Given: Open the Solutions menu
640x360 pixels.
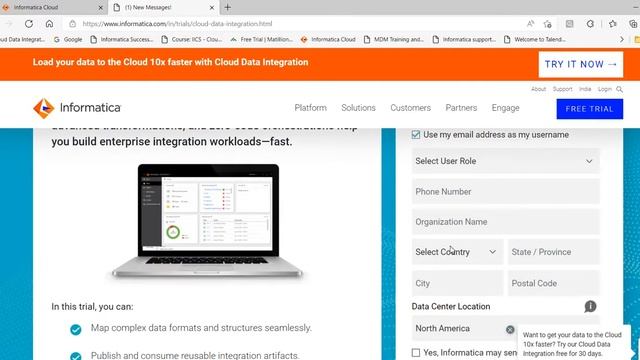Looking at the screenshot, I should pyautogui.click(x=358, y=108).
